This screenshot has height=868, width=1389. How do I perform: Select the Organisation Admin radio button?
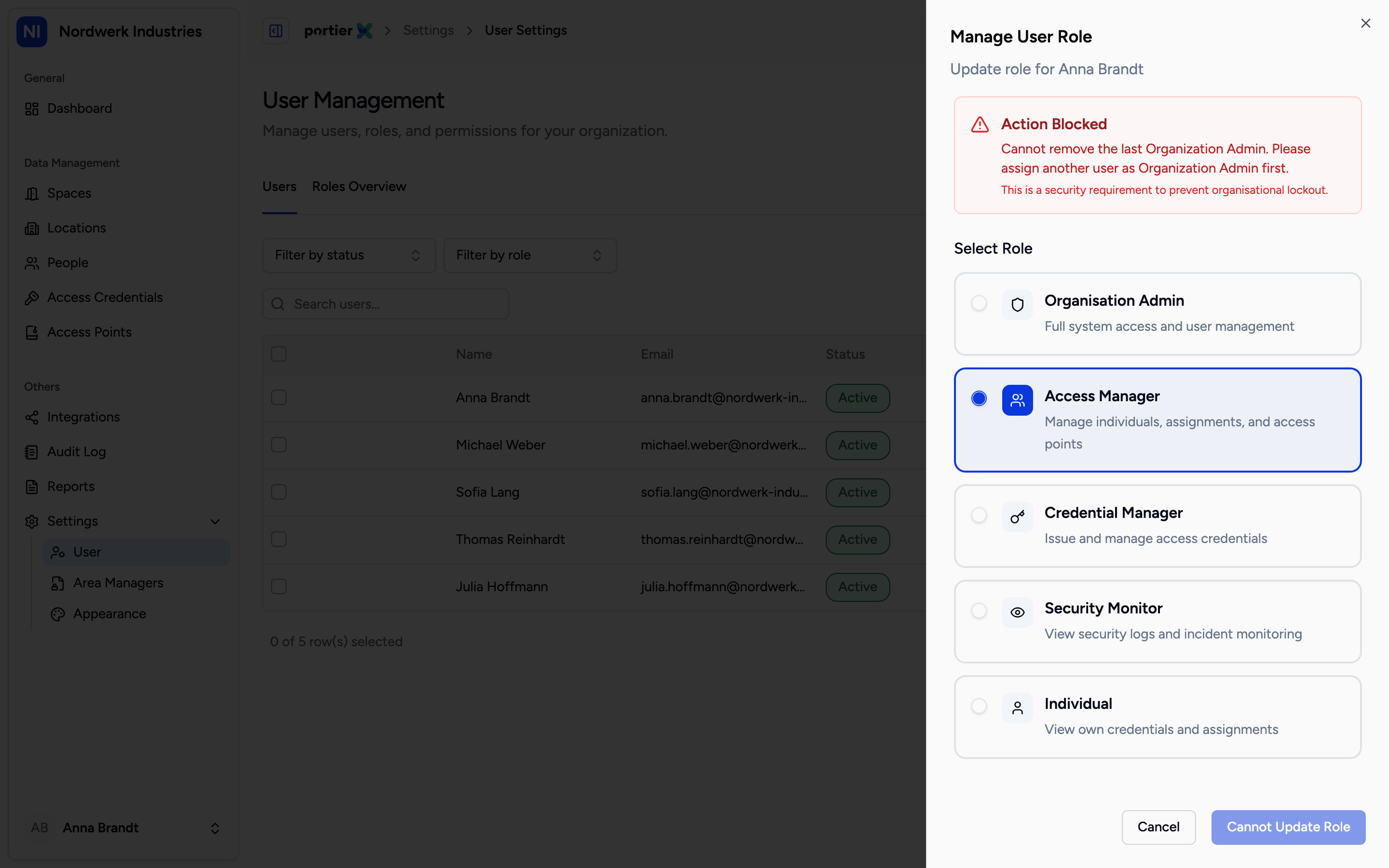coord(979,302)
